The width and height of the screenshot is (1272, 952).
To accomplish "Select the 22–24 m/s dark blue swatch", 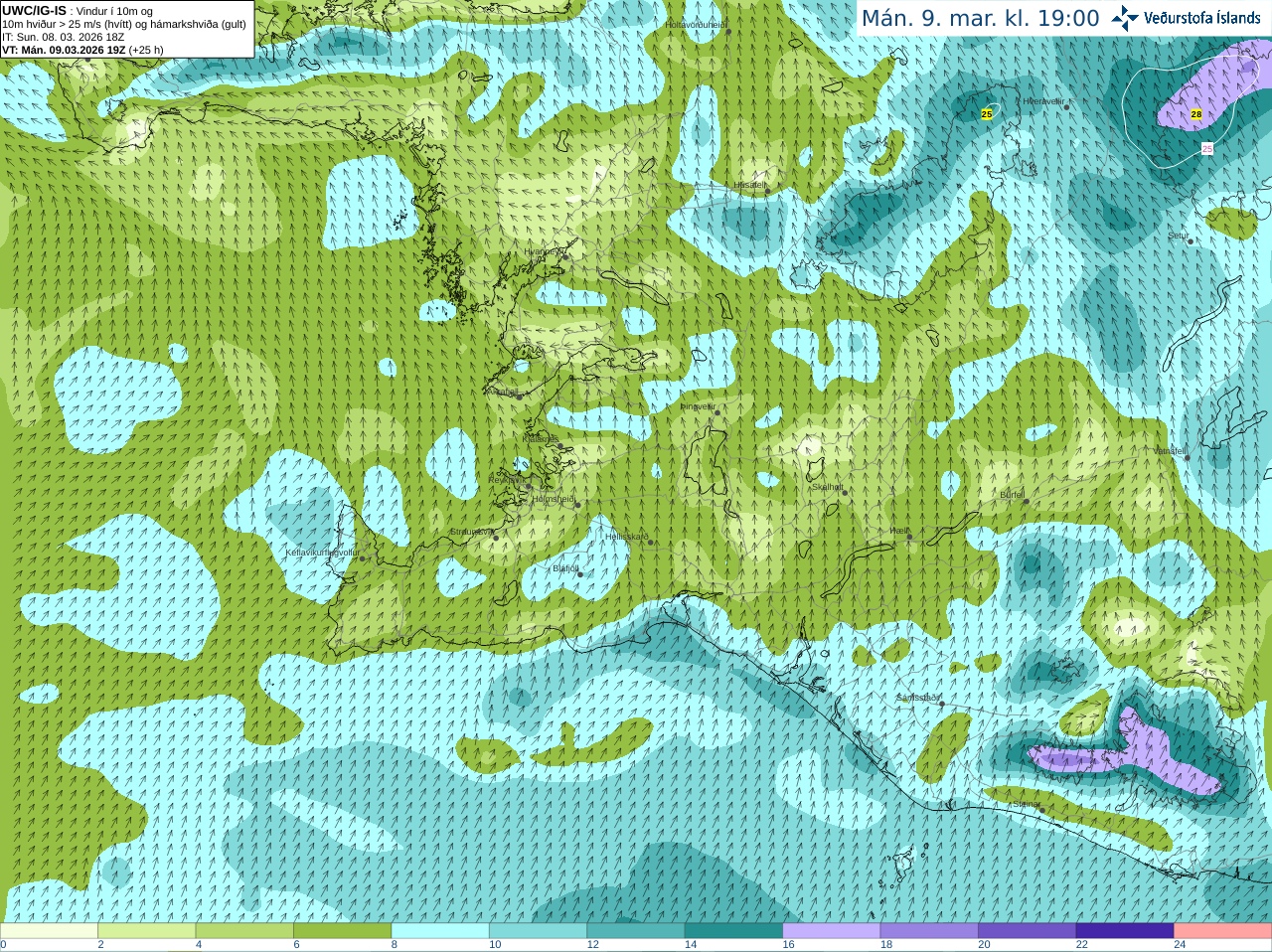I will click(x=1125, y=931).
